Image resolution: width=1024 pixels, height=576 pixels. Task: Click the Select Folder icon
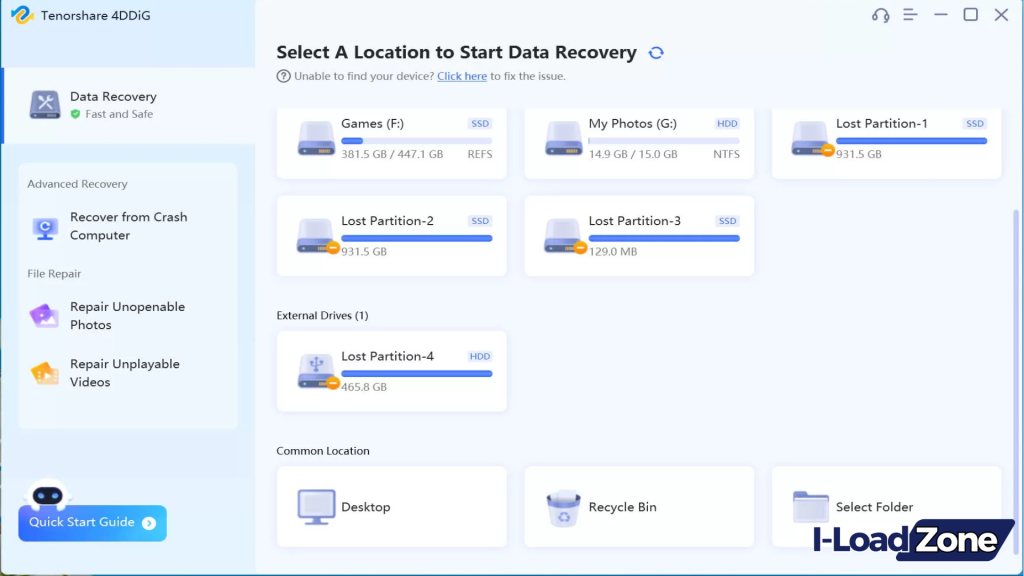coord(810,506)
